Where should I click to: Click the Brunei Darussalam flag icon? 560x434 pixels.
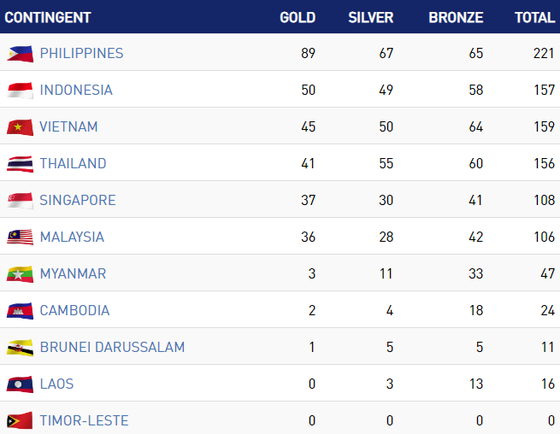20,348
